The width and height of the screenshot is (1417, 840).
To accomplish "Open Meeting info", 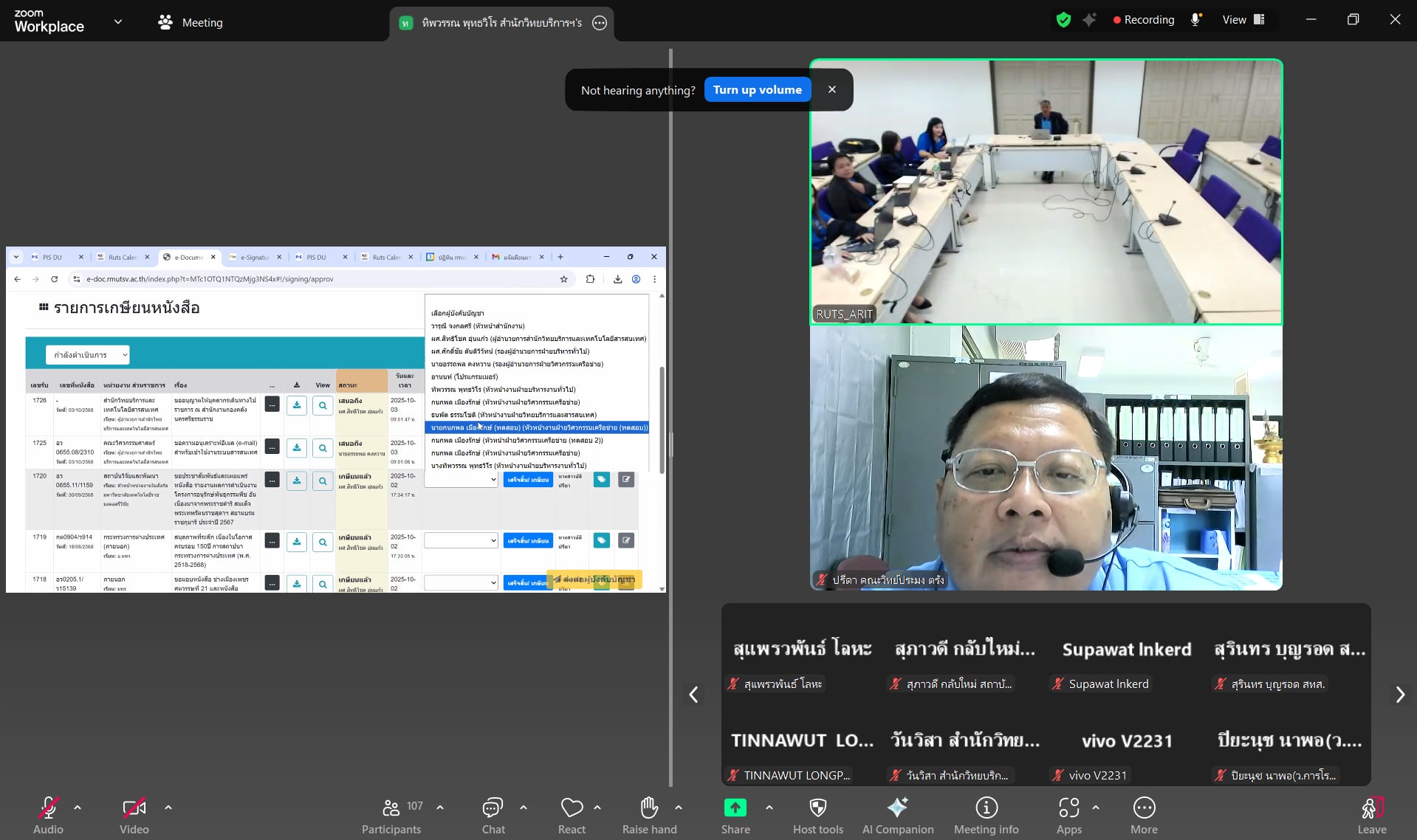I will (986, 808).
